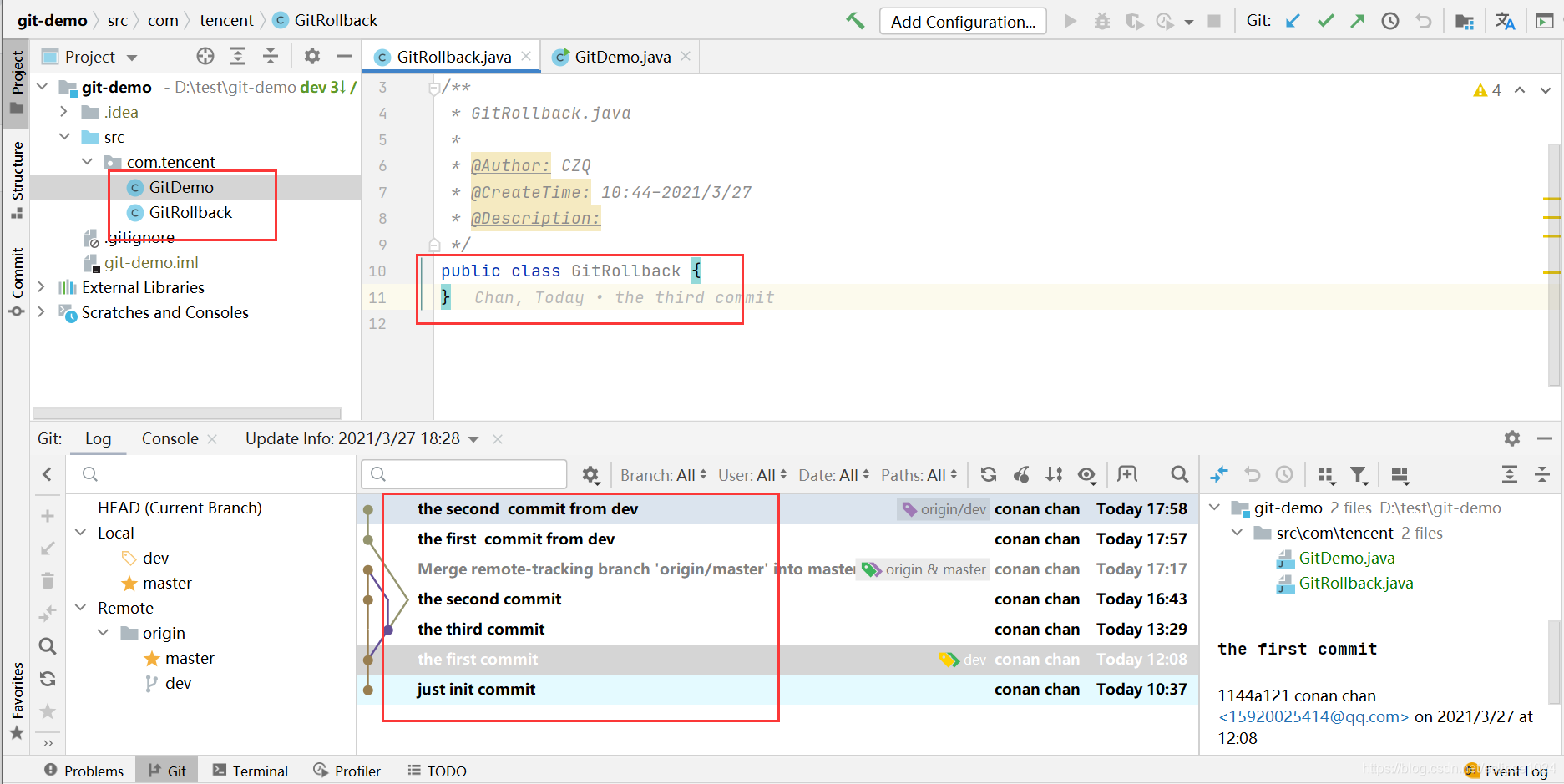
Task: Click the Translate icon in top toolbar
Action: point(1505,21)
